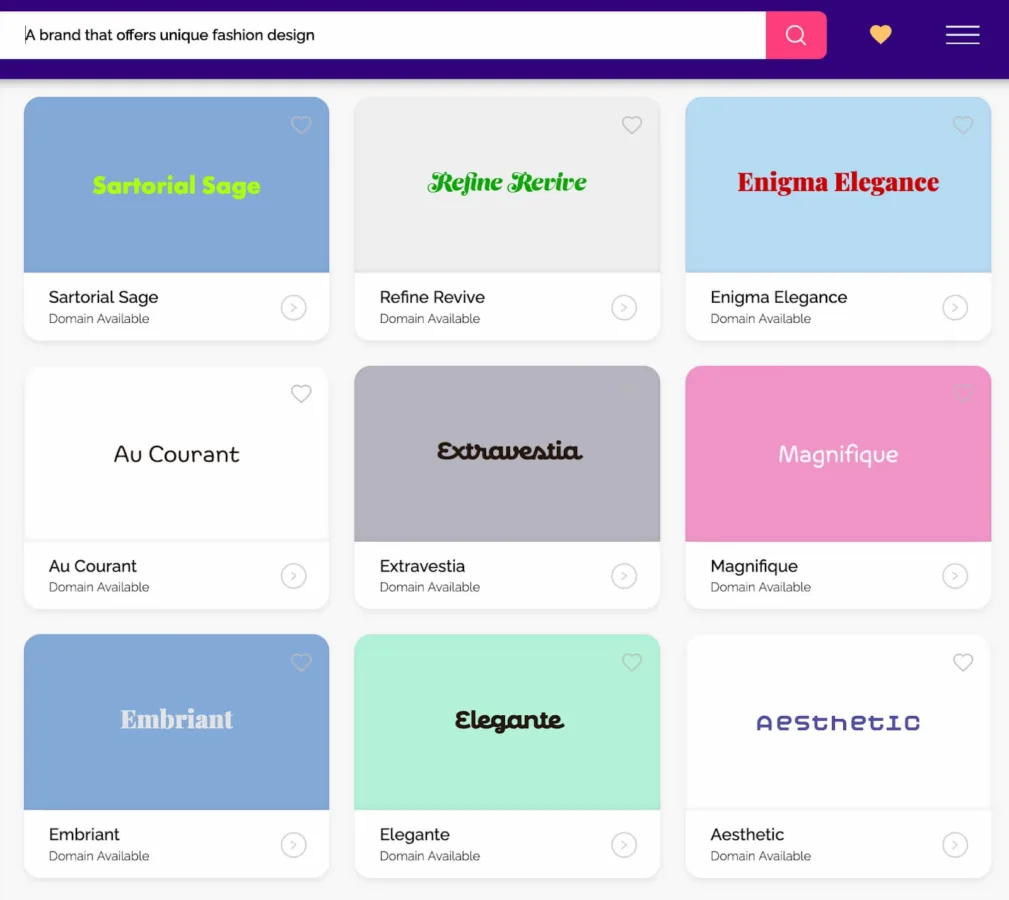Select the Aesthetic logo preview

pos(838,722)
